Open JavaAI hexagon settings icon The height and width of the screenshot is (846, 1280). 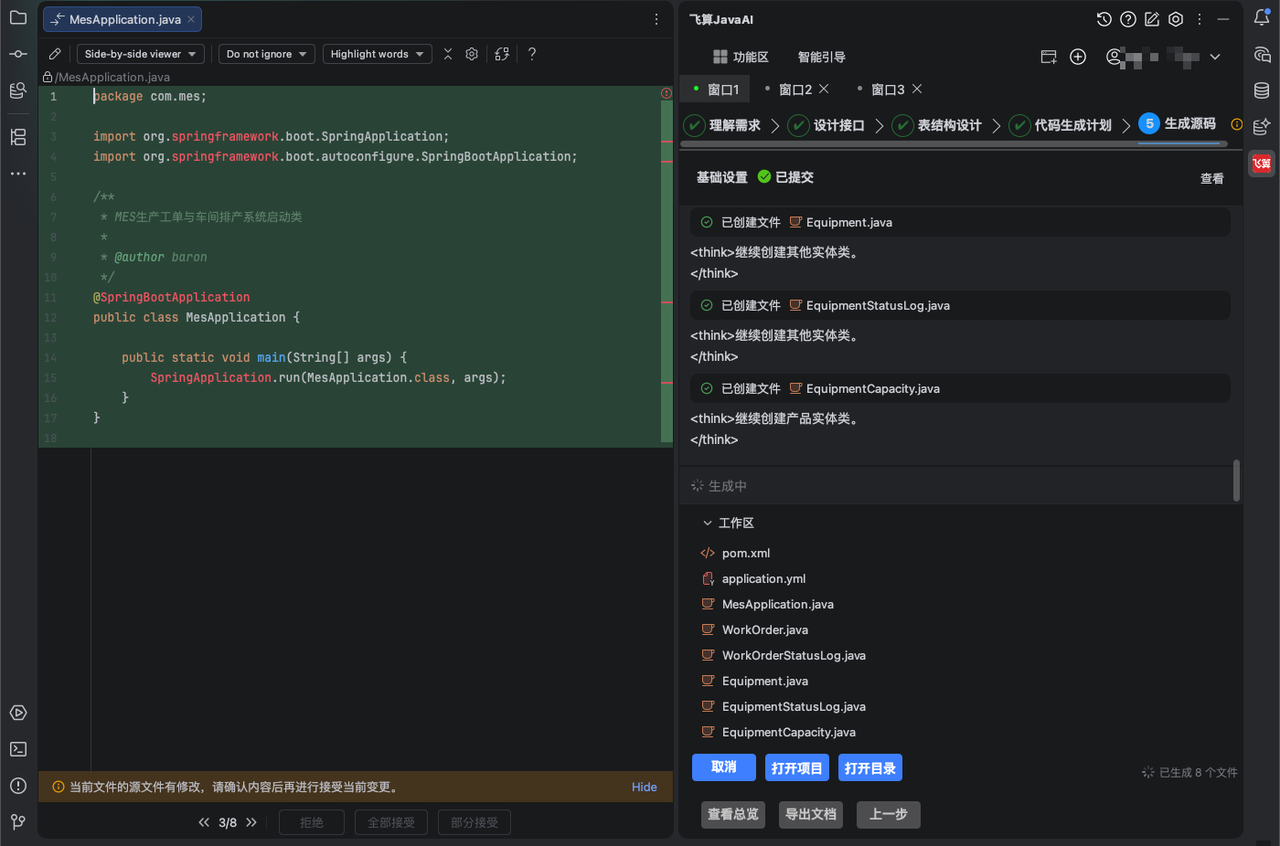click(x=1176, y=19)
